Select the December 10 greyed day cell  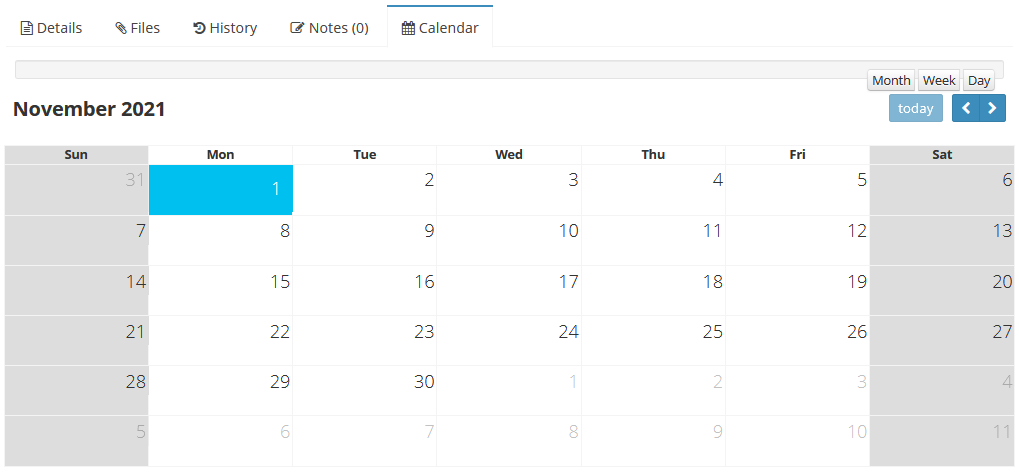(797, 440)
